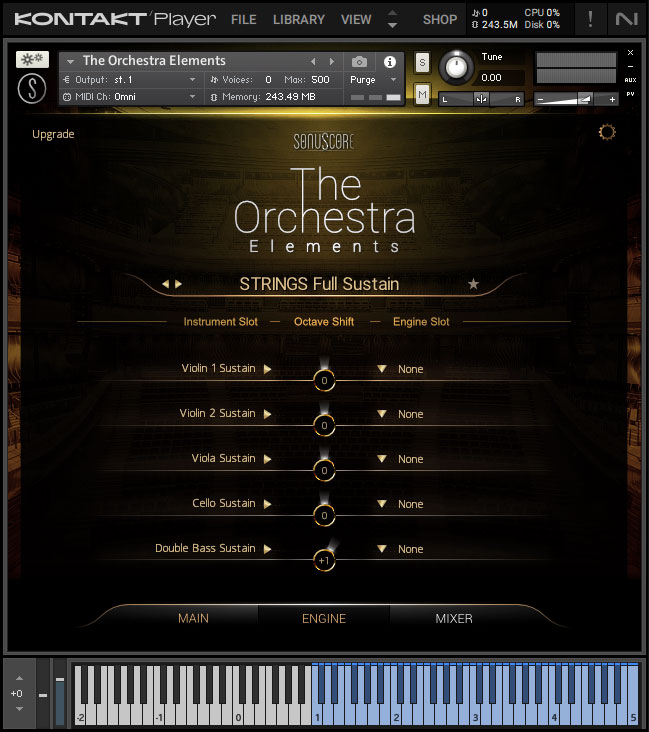Click the Native Instruments logo

click(626, 19)
